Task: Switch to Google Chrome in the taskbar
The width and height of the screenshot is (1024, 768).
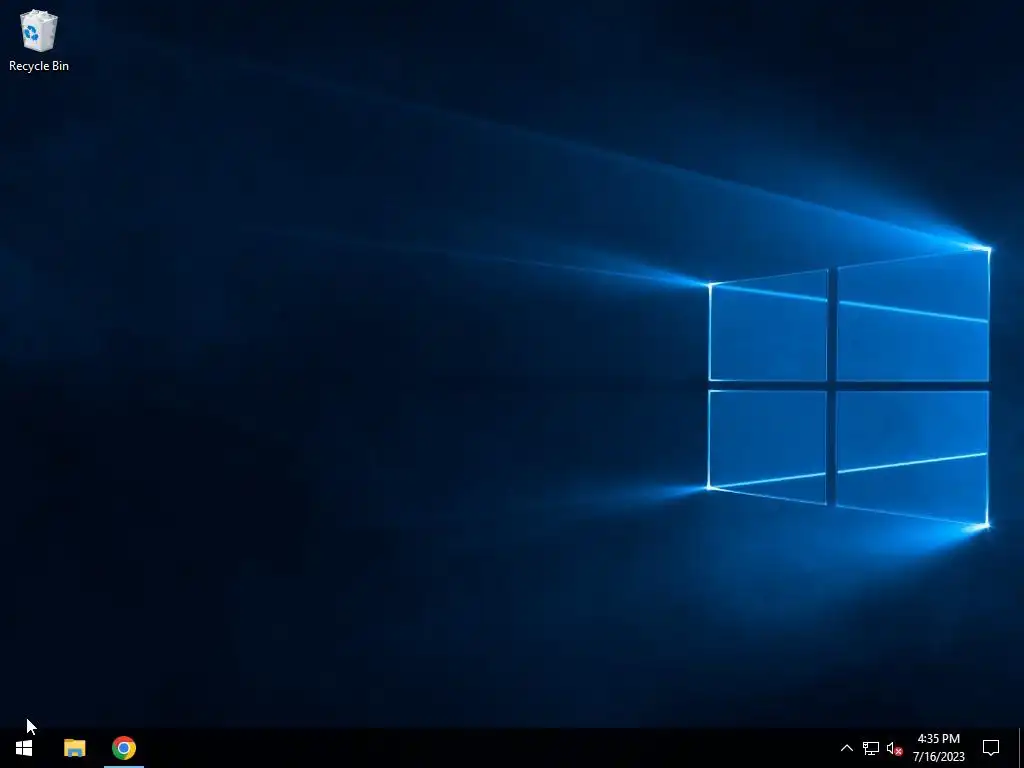Action: coord(124,748)
